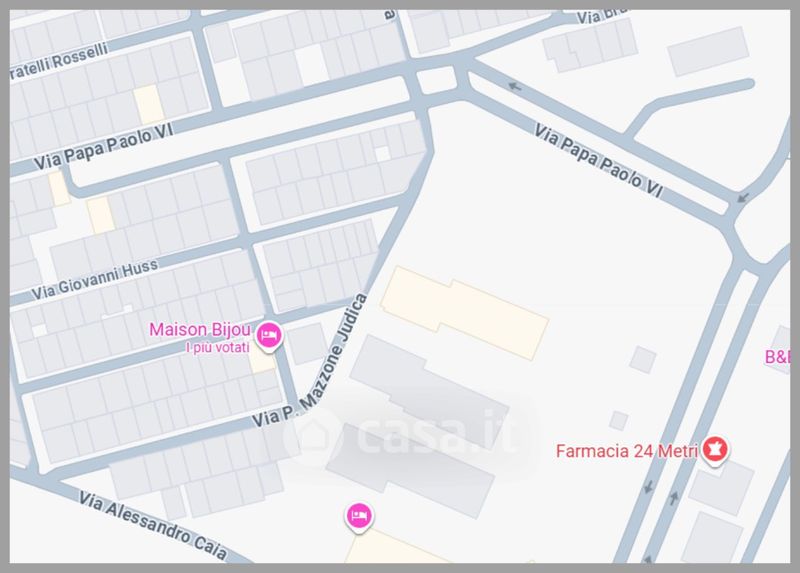Image resolution: width=800 pixels, height=573 pixels.
Task: Open the Maison Bijou place label
Action: 199,330
